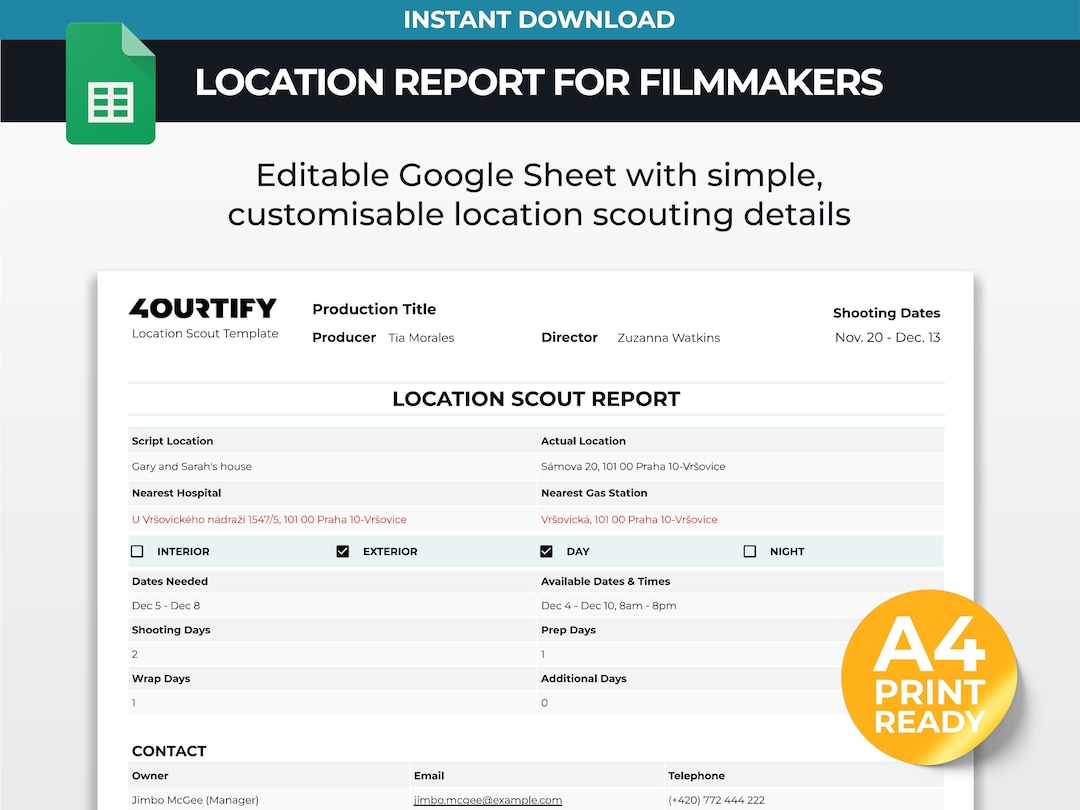The height and width of the screenshot is (810, 1080).
Task: Uncheck the EXTERIOR checkbox
Action: click(x=343, y=550)
